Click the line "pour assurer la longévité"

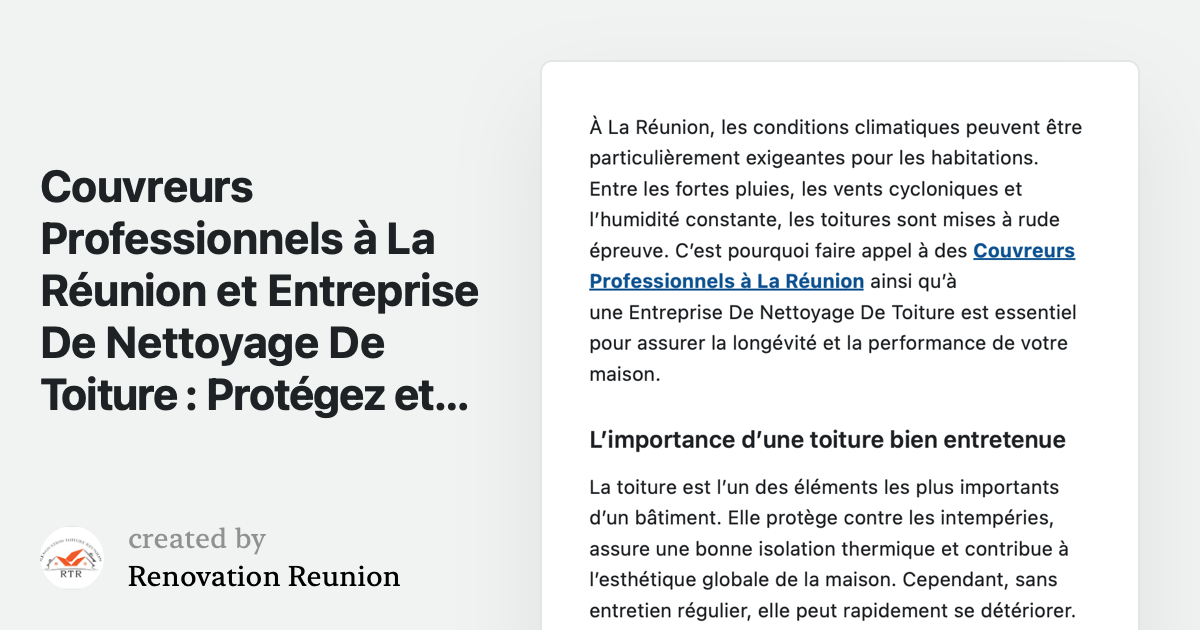coord(828,343)
